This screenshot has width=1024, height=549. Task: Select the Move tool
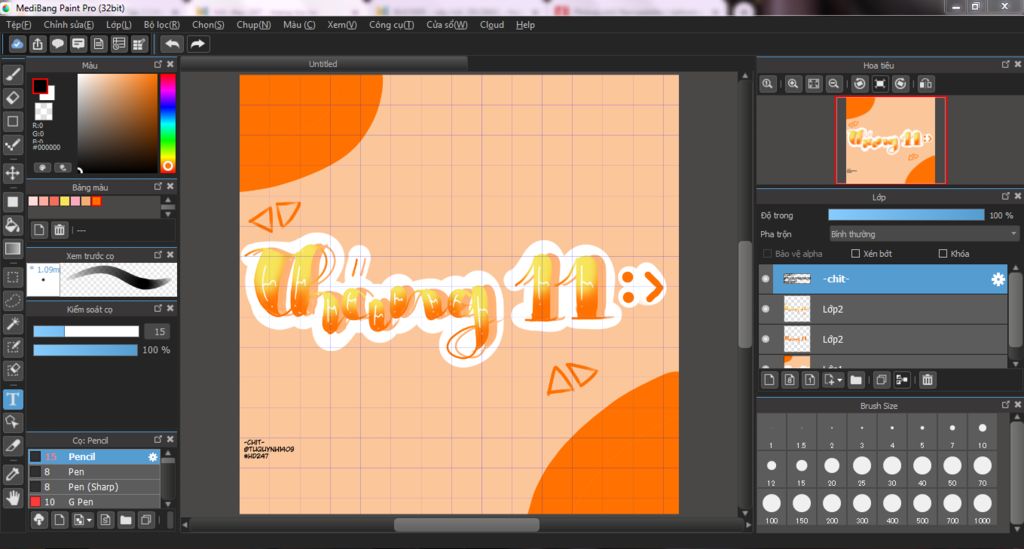click(13, 173)
